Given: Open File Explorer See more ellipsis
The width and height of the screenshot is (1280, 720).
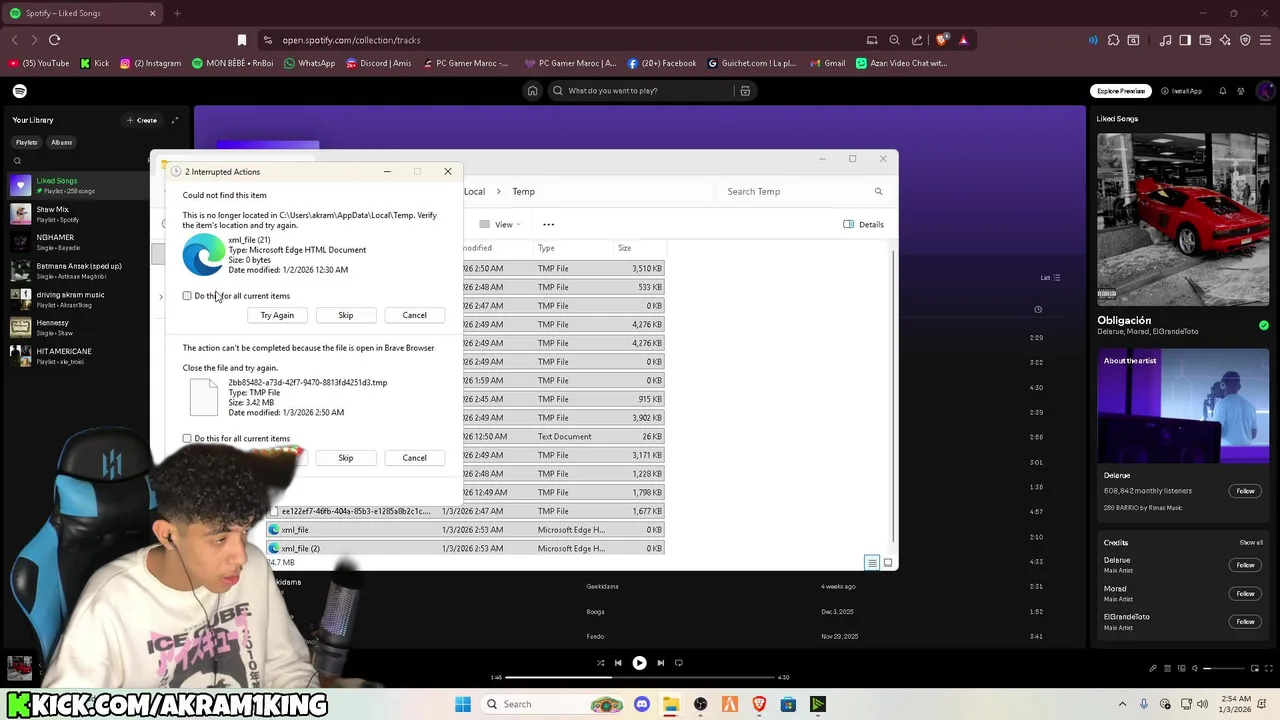Looking at the screenshot, I should [x=548, y=225].
